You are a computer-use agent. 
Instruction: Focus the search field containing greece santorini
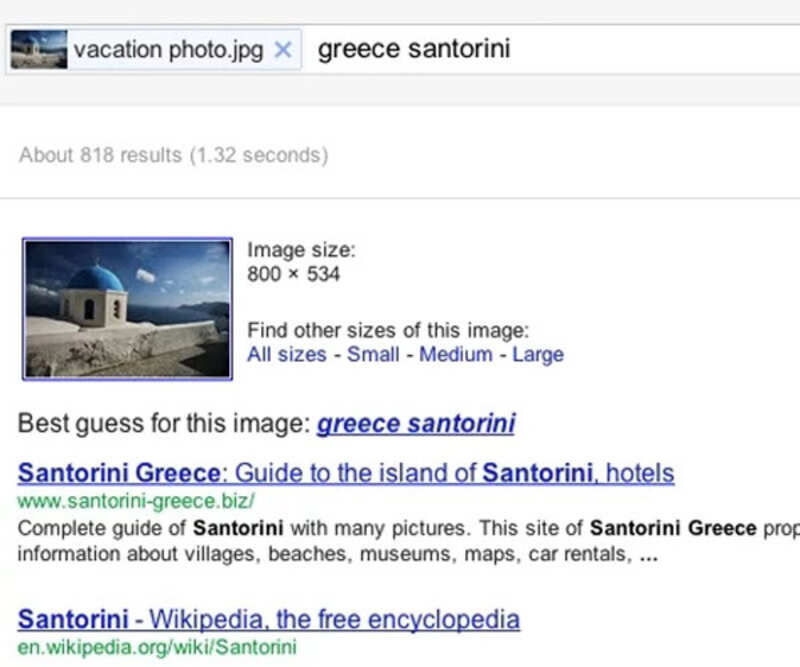550,49
